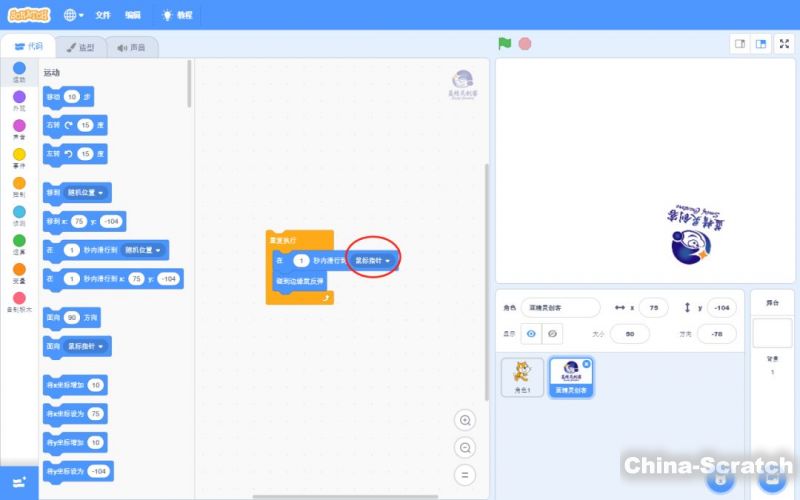The width and height of the screenshot is (800, 500).
Task: Open the 文件 menu
Action: tap(103, 15)
